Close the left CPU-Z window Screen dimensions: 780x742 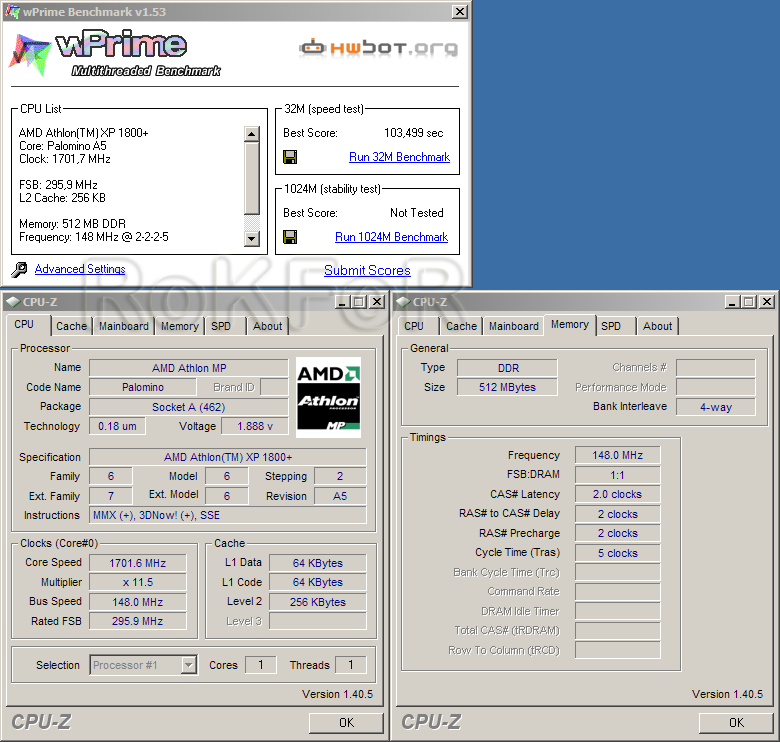click(378, 302)
